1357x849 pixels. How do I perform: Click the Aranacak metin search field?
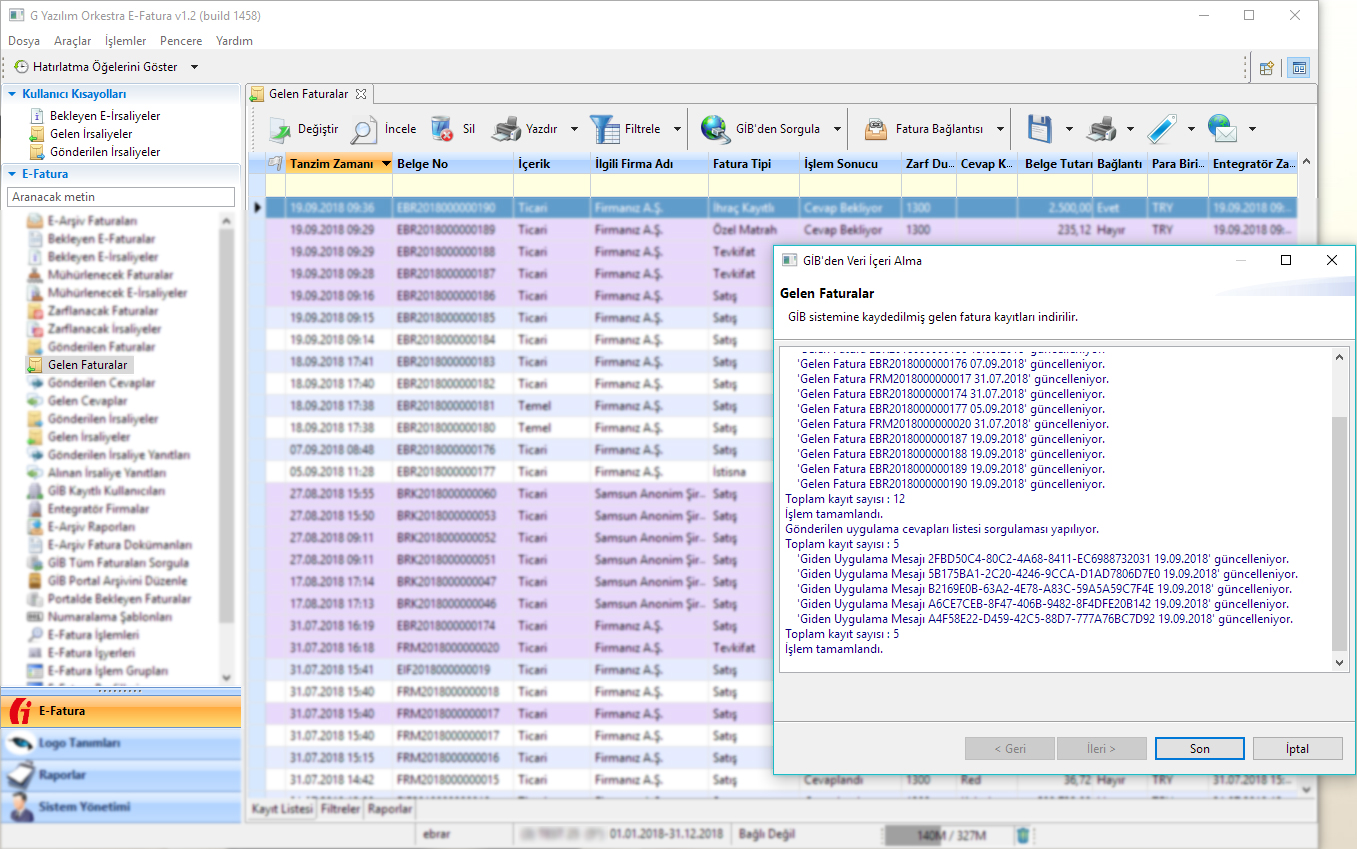tap(120, 197)
